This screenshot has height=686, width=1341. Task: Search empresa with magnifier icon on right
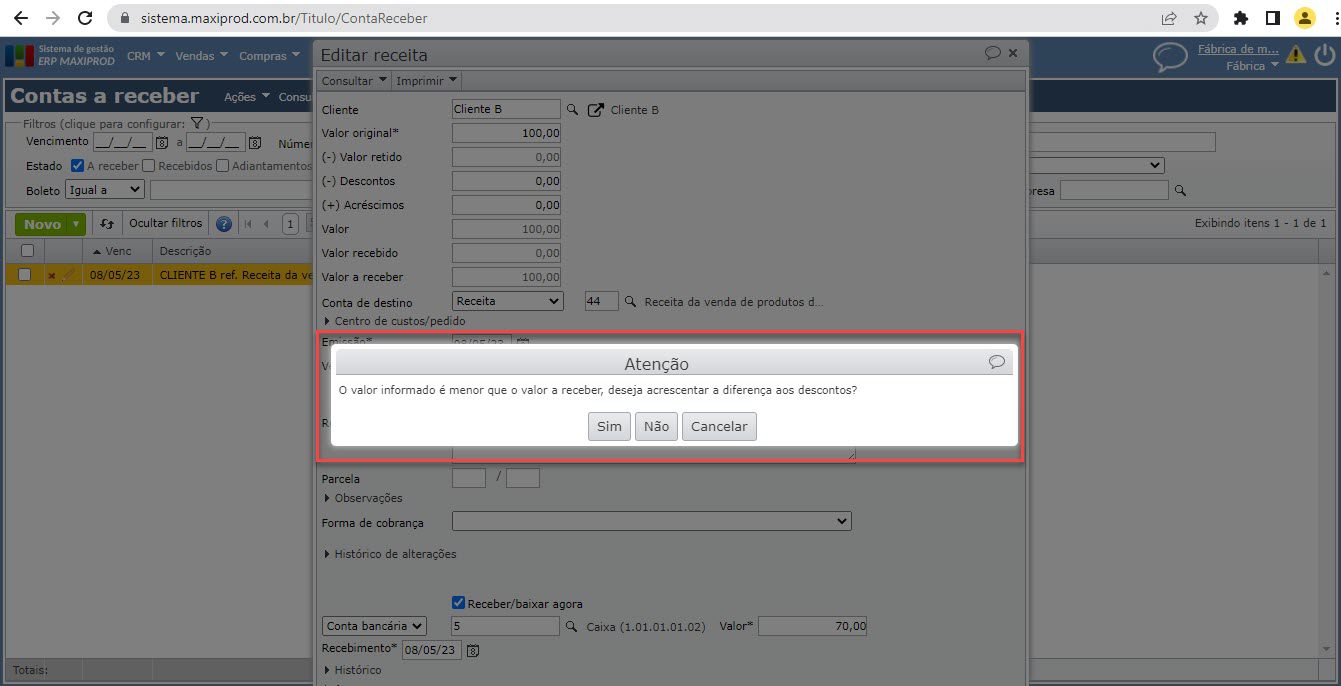click(x=1180, y=190)
